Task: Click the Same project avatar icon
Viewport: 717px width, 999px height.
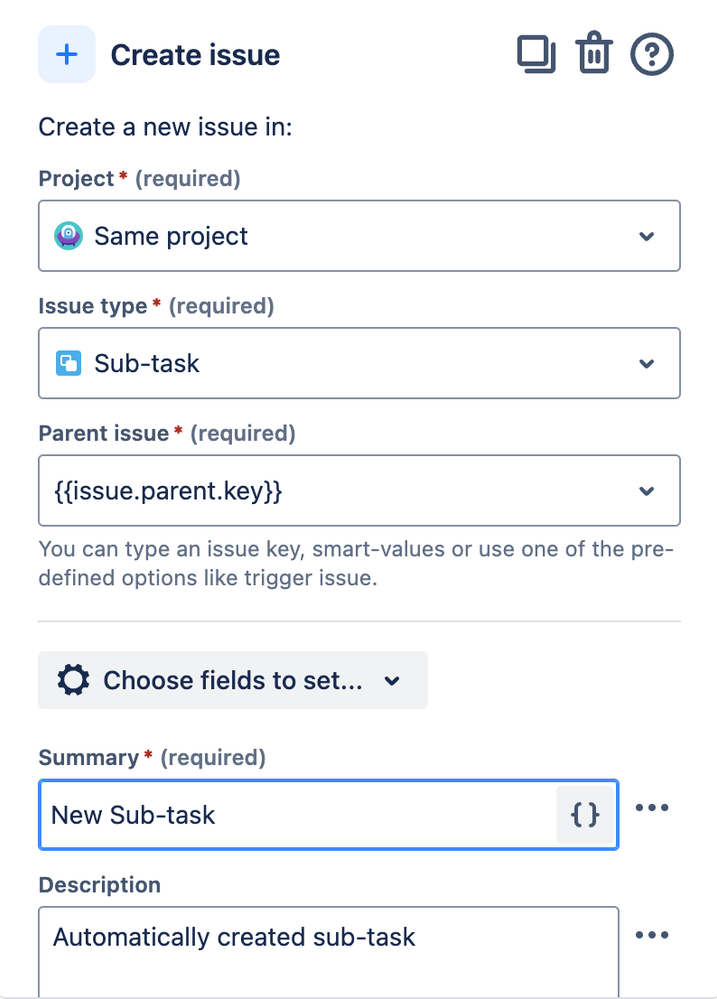Action: pos(68,237)
